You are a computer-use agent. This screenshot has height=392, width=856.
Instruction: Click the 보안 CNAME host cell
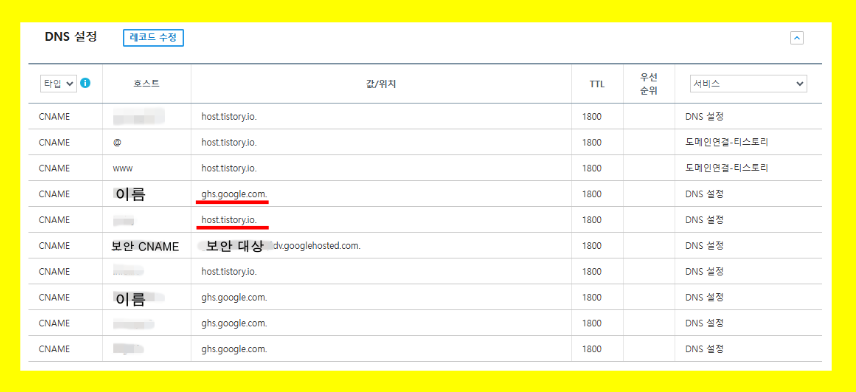pos(145,246)
